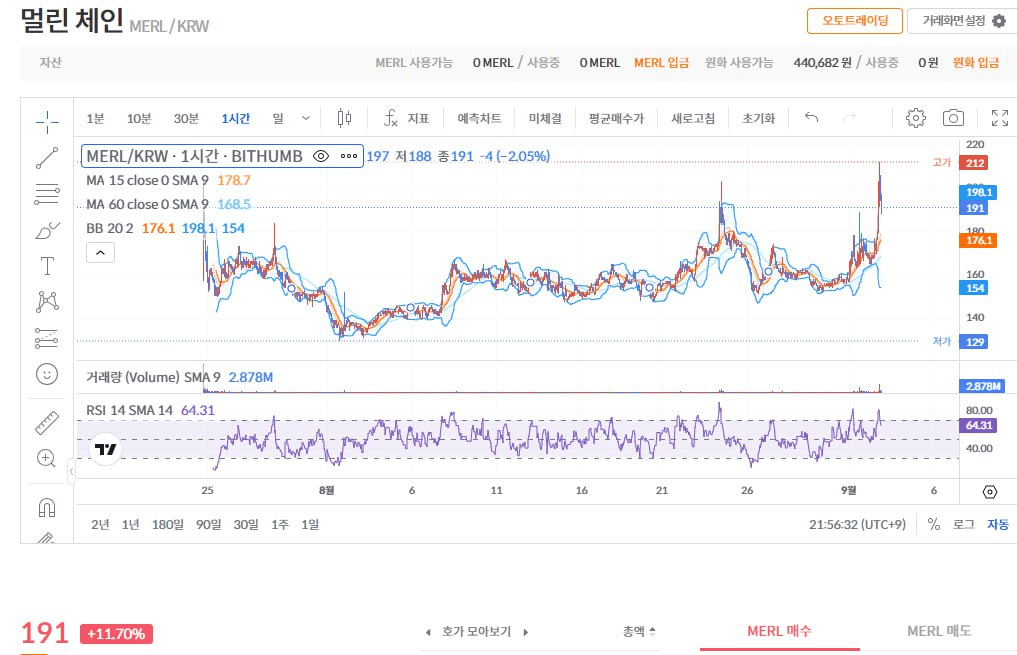Open the MERL 매도 sell tab
The image size is (1017, 655).
coord(939,631)
